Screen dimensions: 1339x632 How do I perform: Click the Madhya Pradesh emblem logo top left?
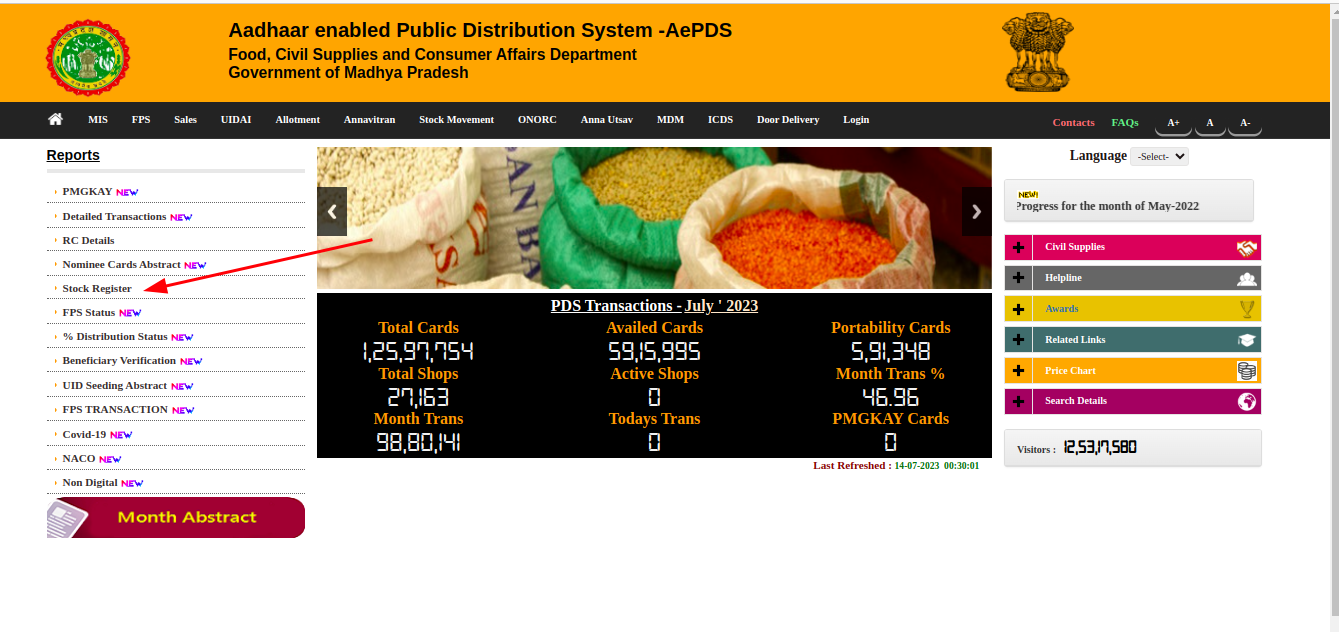click(x=87, y=57)
